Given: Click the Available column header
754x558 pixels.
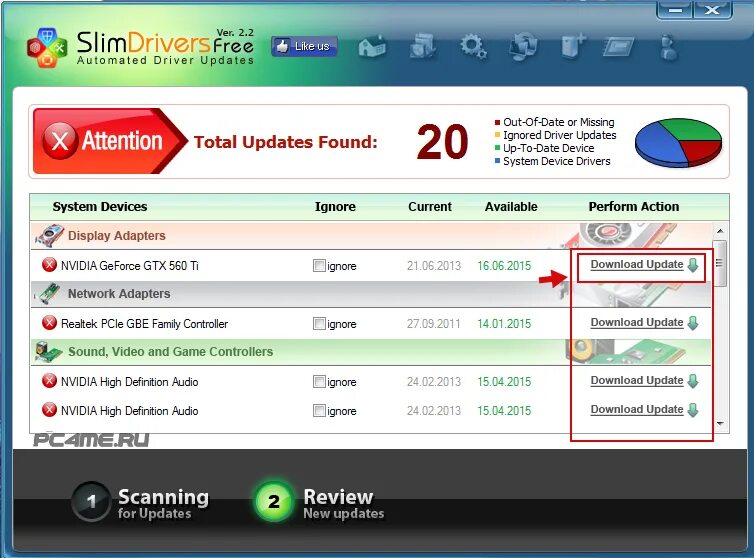Looking at the screenshot, I should click(x=511, y=207).
